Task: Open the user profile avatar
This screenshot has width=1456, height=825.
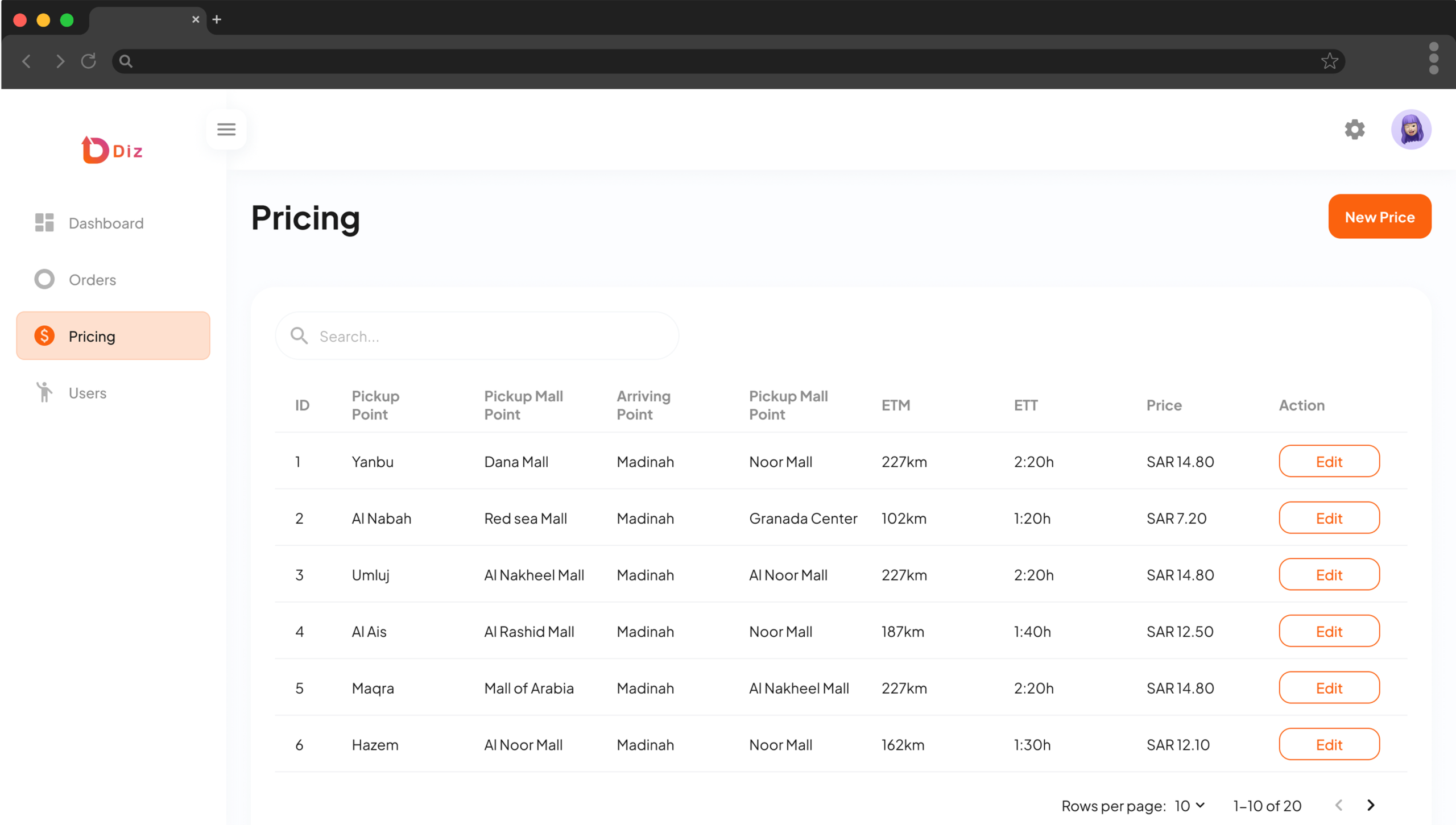Action: [1410, 129]
